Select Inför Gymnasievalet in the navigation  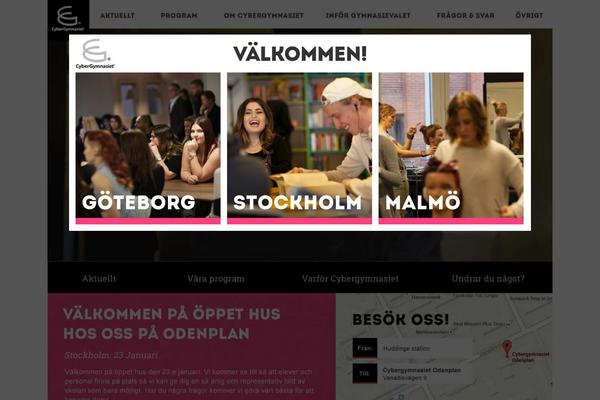[x=368, y=16]
